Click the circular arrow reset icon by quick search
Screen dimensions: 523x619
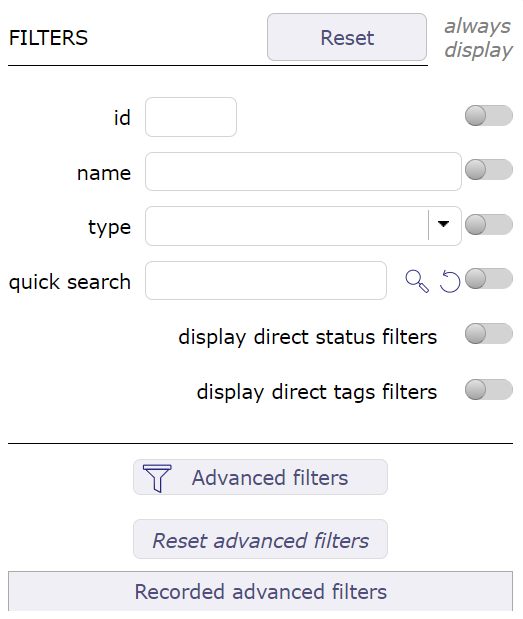point(450,281)
